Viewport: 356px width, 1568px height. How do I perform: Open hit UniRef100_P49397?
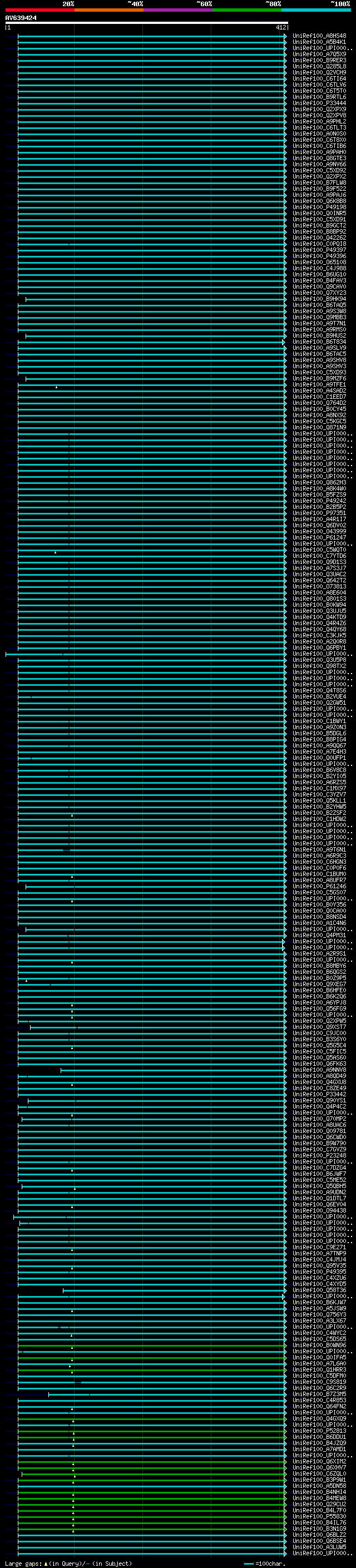point(319,250)
